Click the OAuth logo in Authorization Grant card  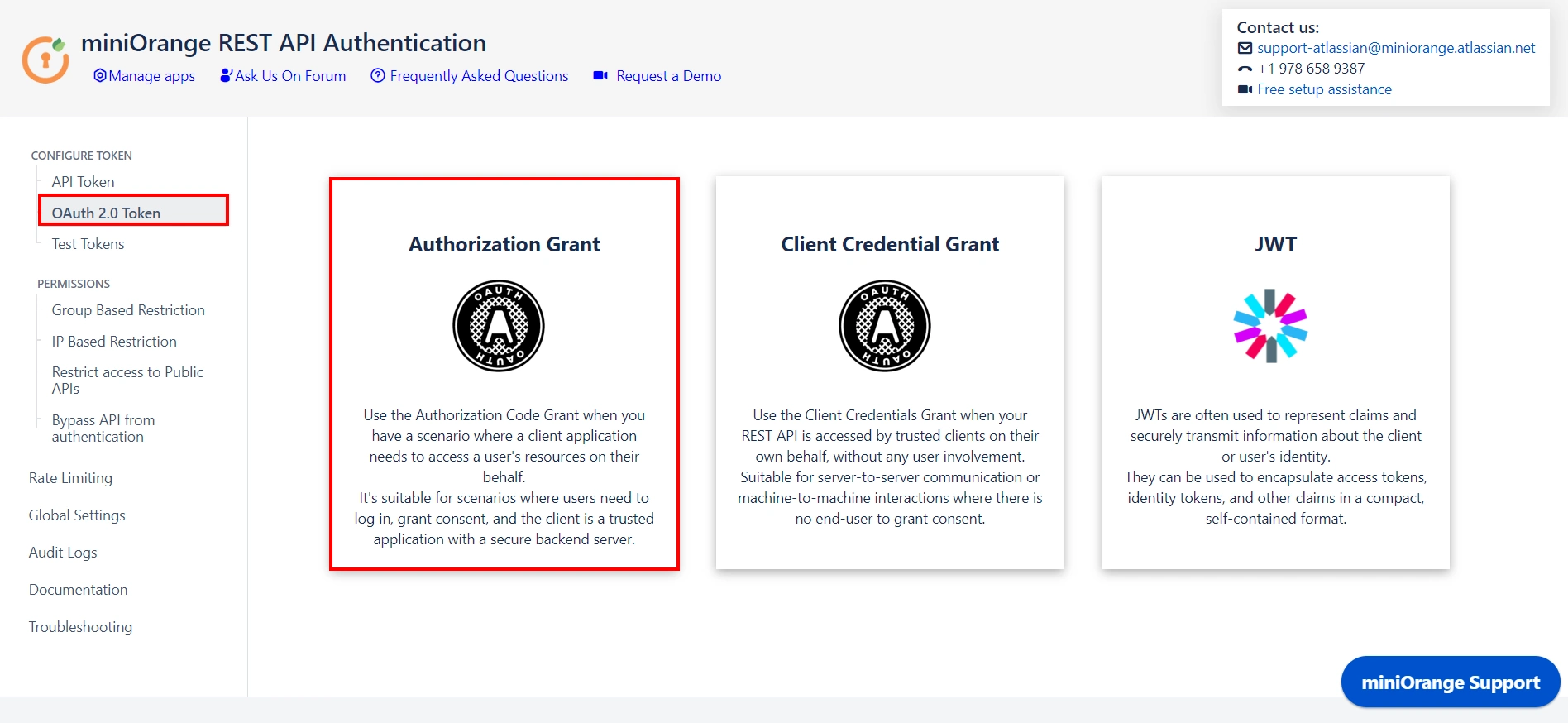[499, 326]
